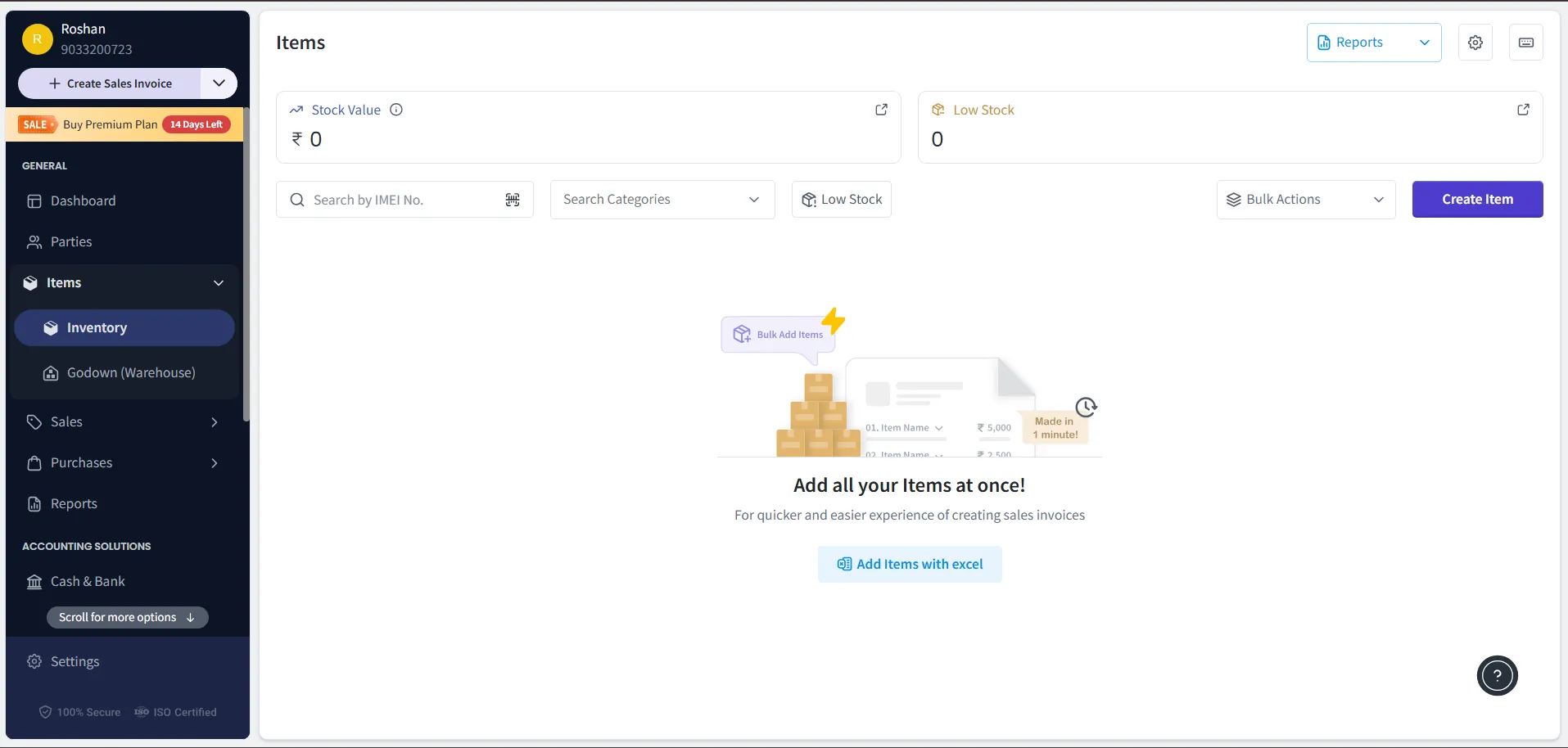Viewport: 1568px width, 748px height.
Task: Open the help question mark button
Action: (x=1497, y=676)
